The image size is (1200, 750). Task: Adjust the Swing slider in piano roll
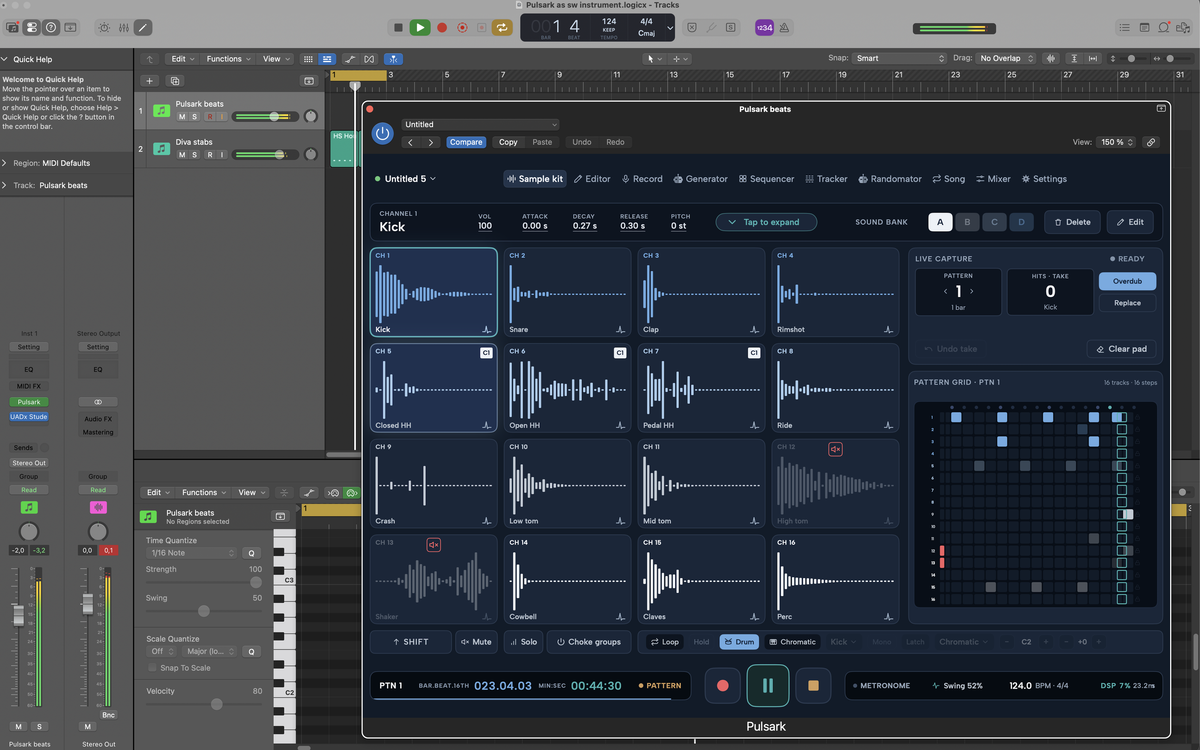coord(204,610)
